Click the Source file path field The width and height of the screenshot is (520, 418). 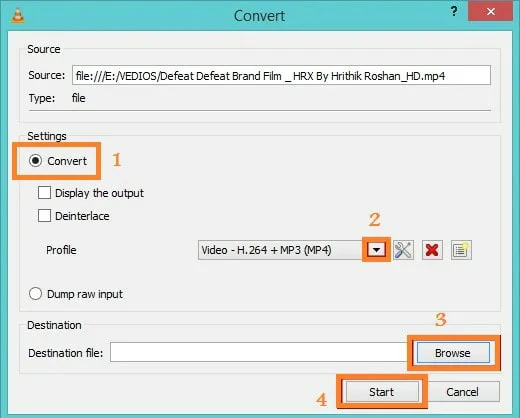click(281, 75)
